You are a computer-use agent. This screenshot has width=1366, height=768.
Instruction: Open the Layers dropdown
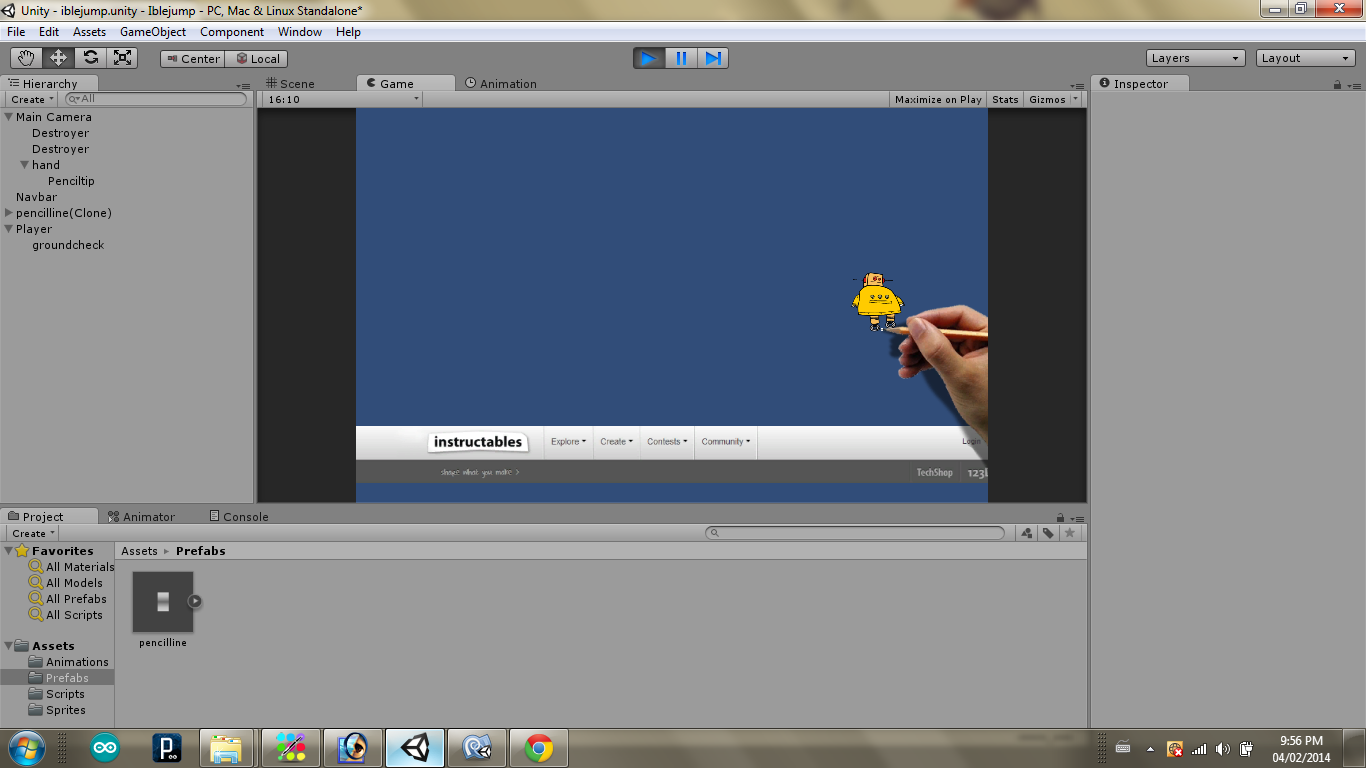[1195, 58]
